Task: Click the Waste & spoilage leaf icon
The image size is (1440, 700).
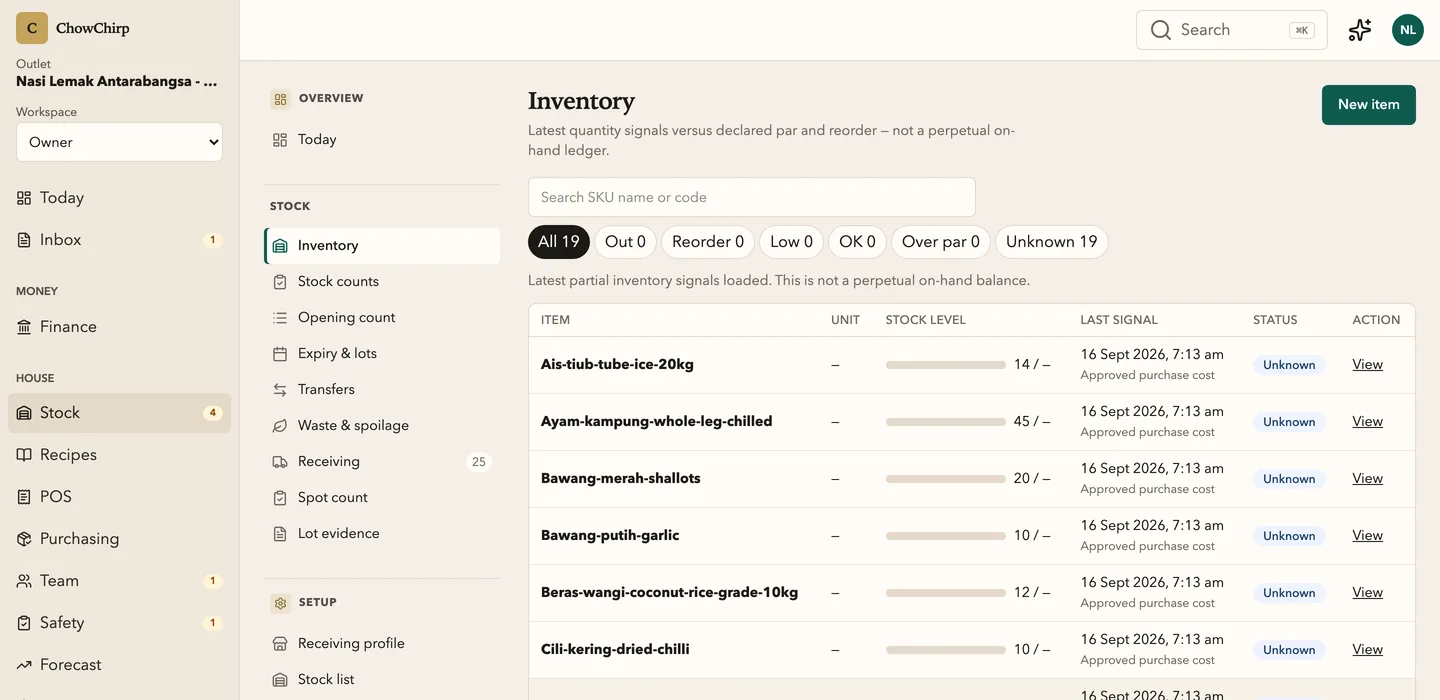Action: click(x=280, y=426)
